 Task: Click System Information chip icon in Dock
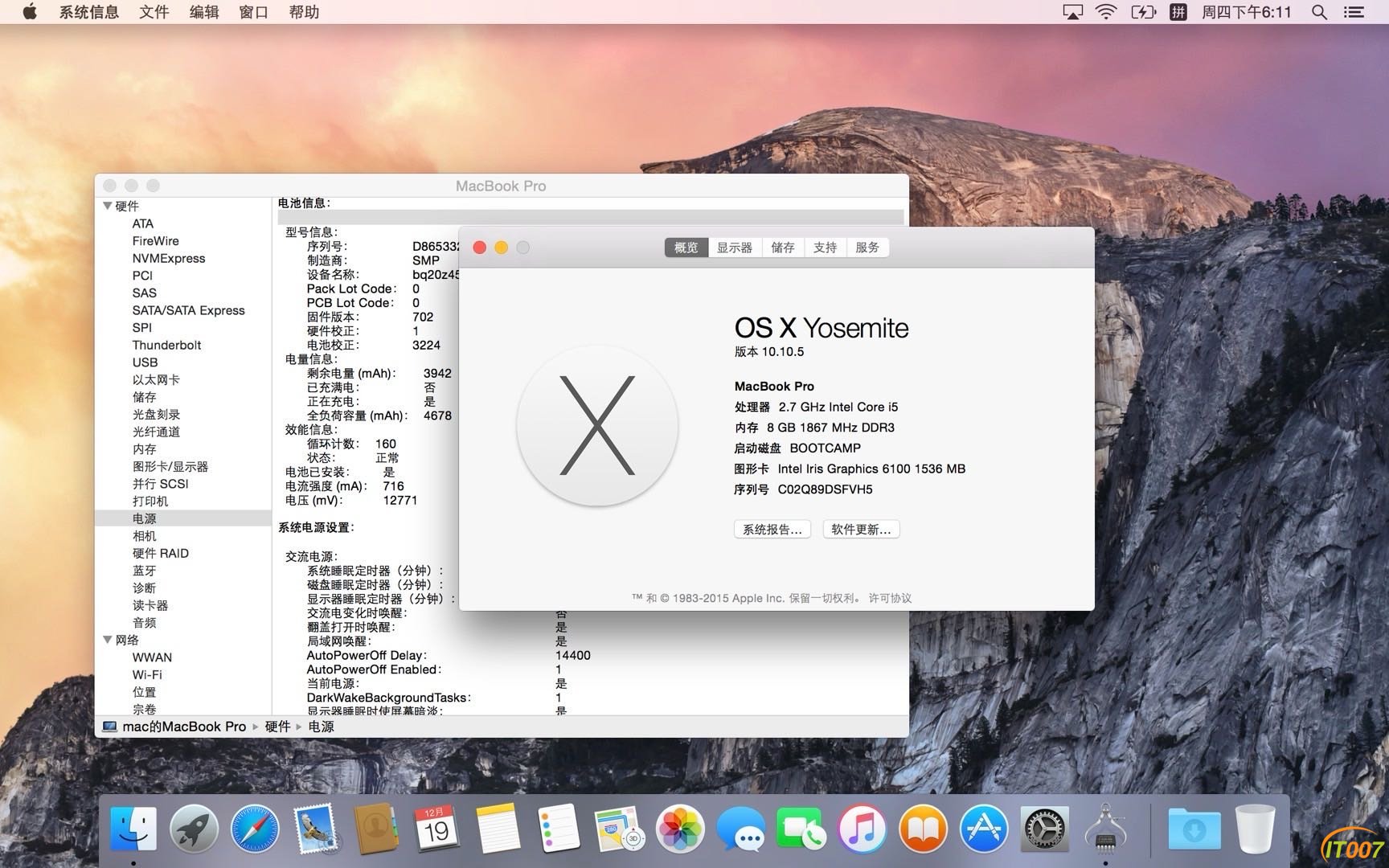(x=1105, y=828)
